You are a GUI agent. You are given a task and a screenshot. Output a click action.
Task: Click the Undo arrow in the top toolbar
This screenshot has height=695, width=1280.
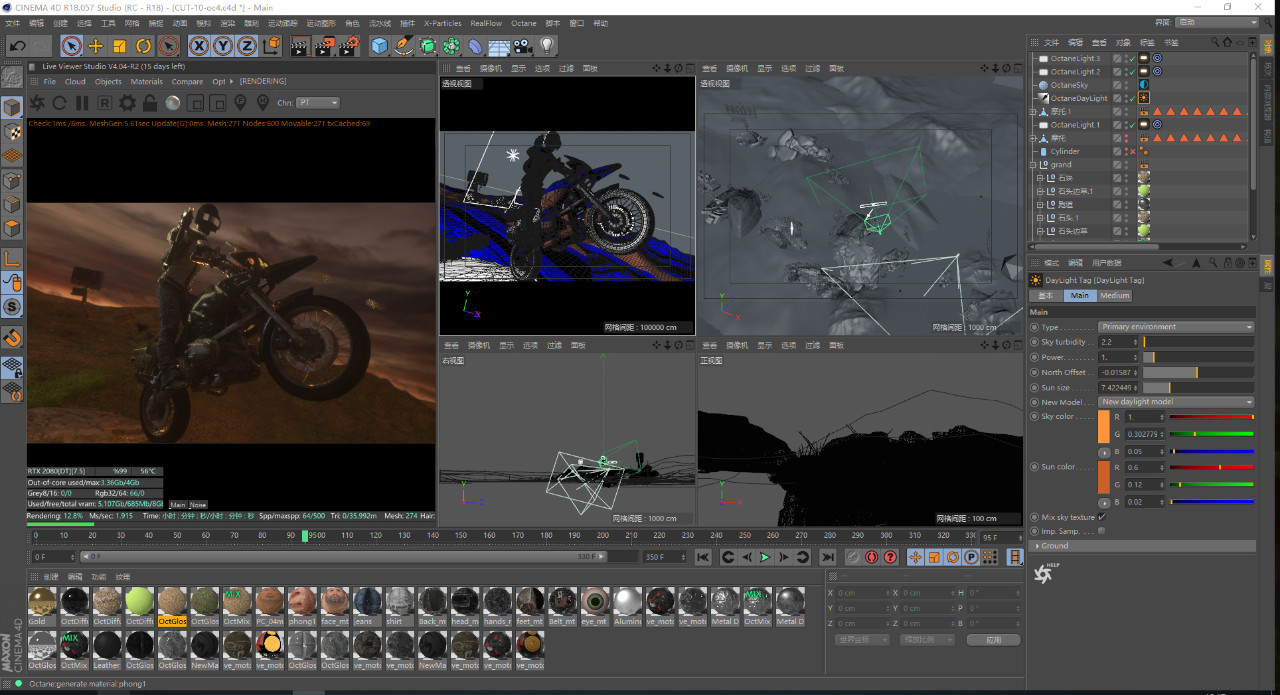click(17, 45)
